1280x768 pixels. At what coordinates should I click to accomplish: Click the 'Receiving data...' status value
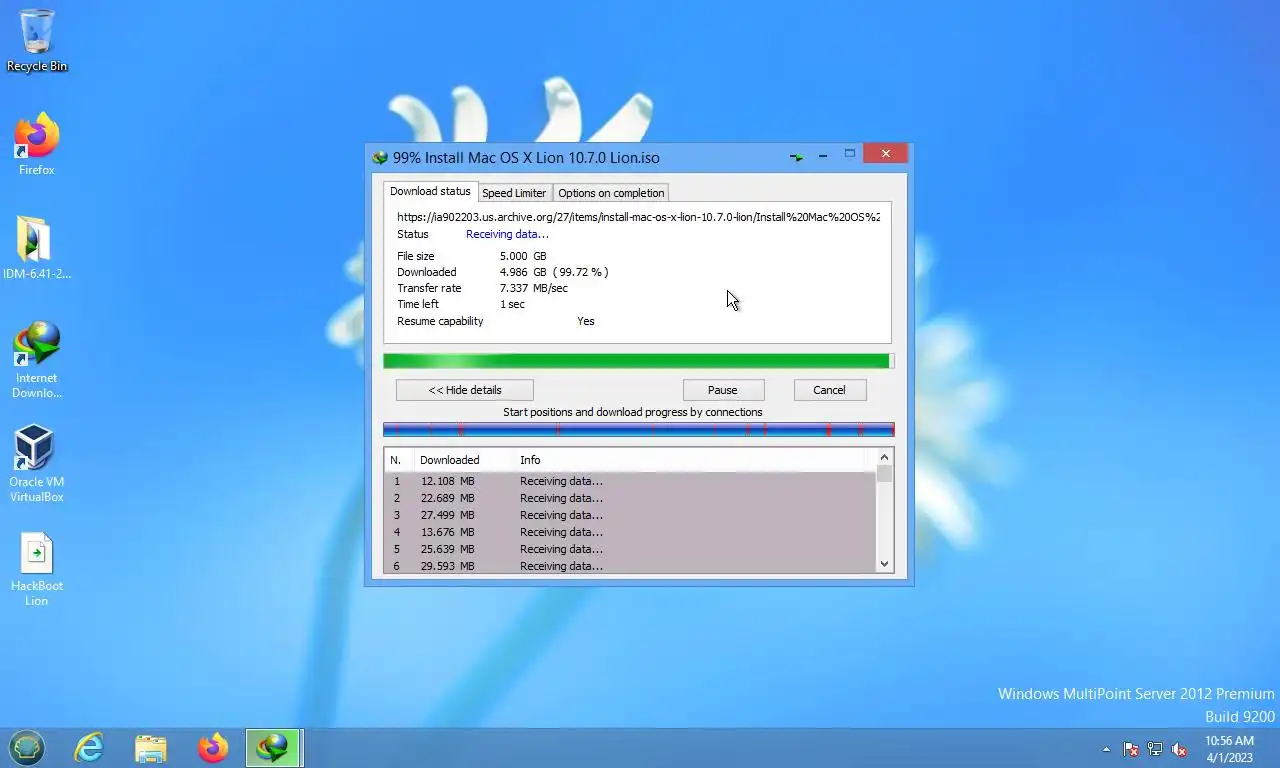point(507,234)
